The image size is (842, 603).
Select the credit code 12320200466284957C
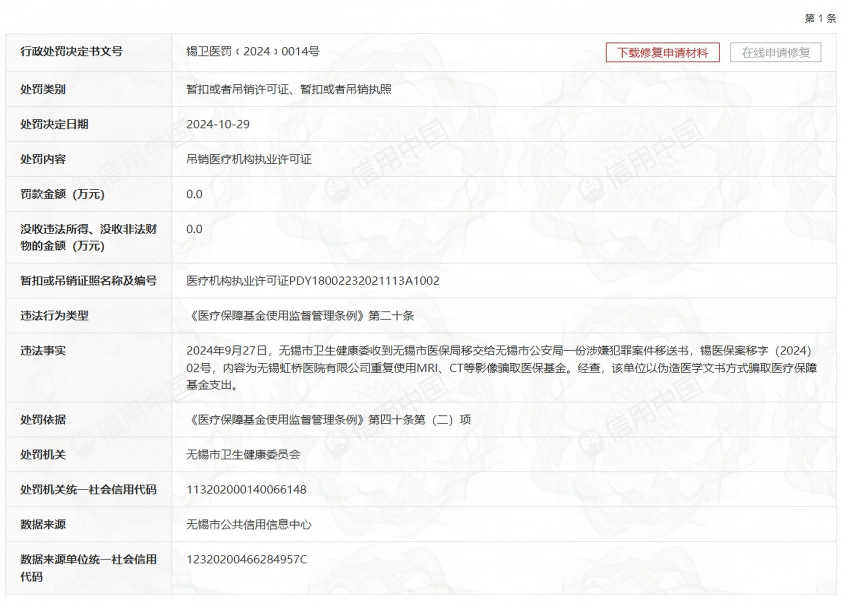247,559
